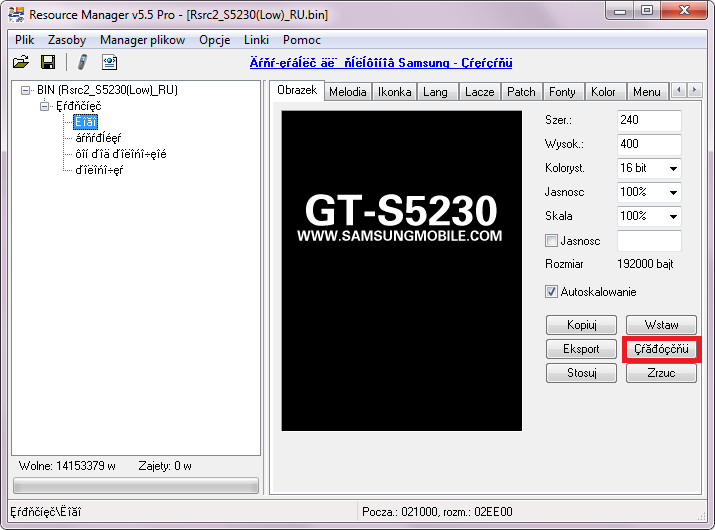
Task: Open the Linki menu
Action: pyautogui.click(x=256, y=40)
